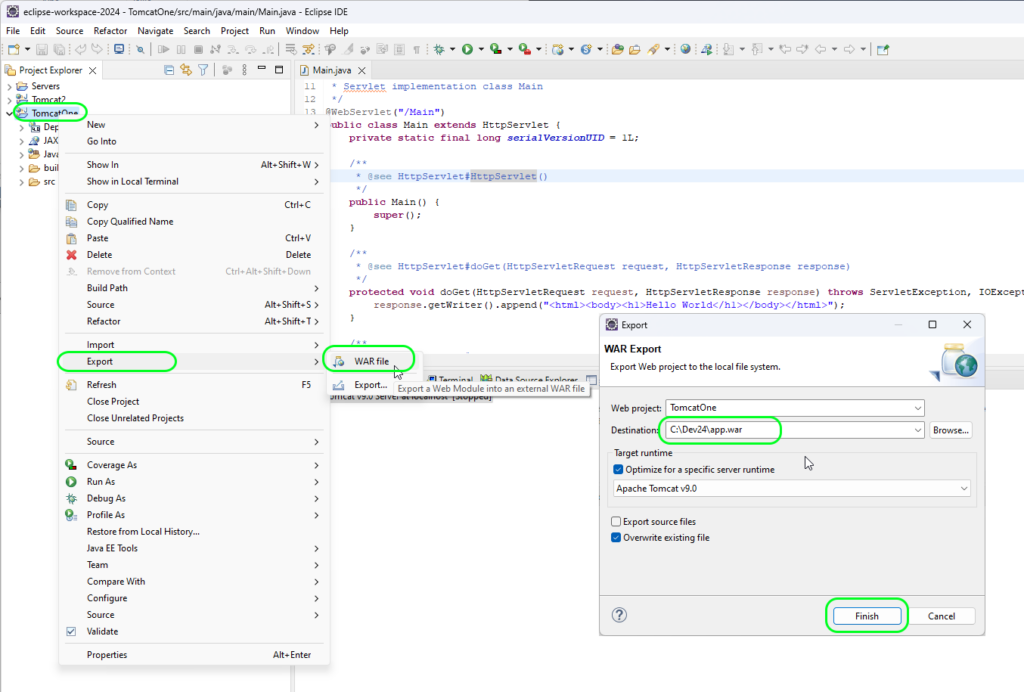Click the filter funnel icon in Project Explorer
Screen dimensions: 1024x692
(203, 70)
